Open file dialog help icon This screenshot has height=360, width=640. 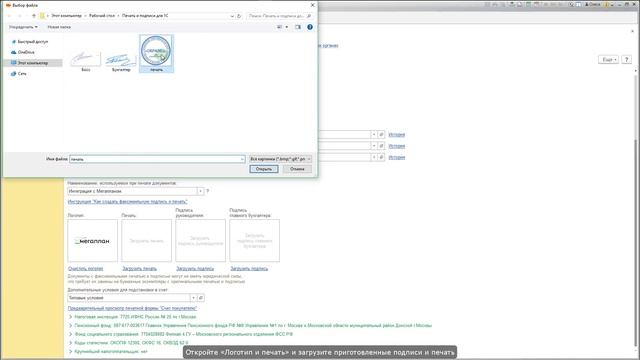pyautogui.click(x=310, y=27)
